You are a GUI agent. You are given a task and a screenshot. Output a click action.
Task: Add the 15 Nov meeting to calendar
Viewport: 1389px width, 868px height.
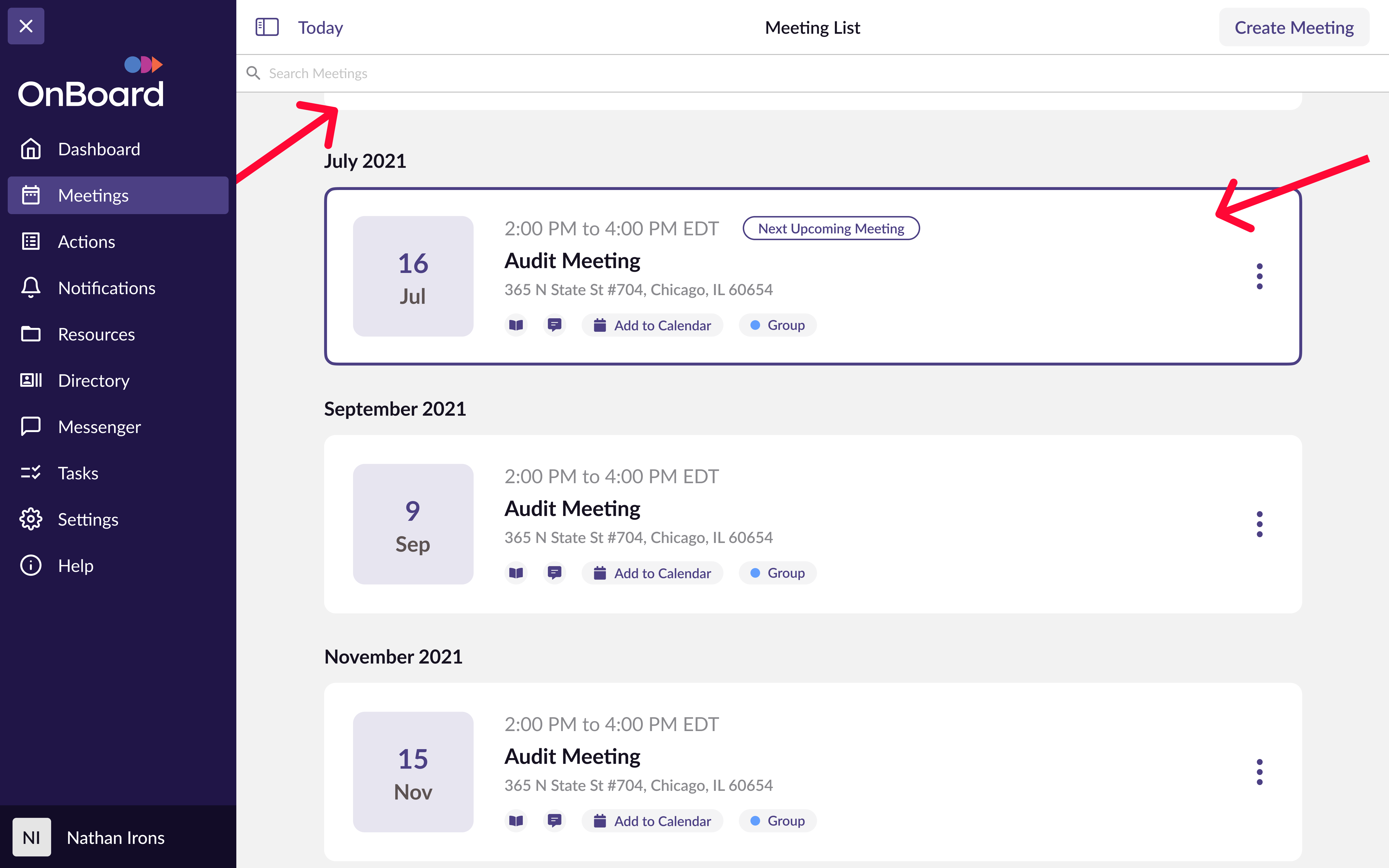click(x=652, y=821)
